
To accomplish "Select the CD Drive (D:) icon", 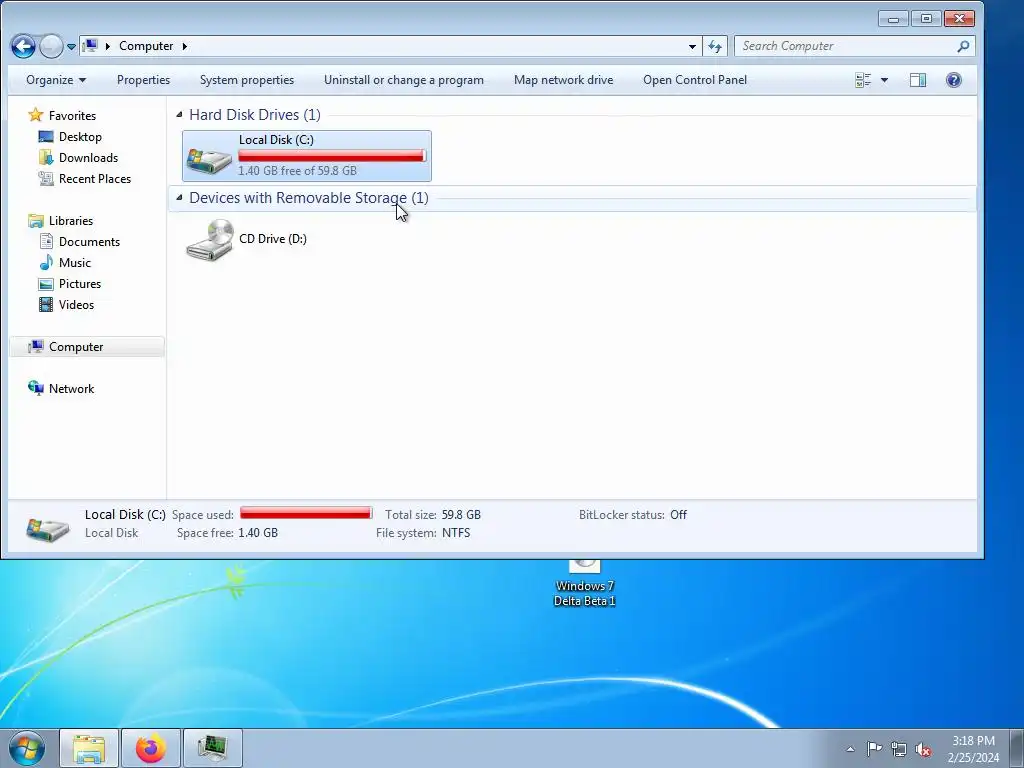I will pos(210,240).
